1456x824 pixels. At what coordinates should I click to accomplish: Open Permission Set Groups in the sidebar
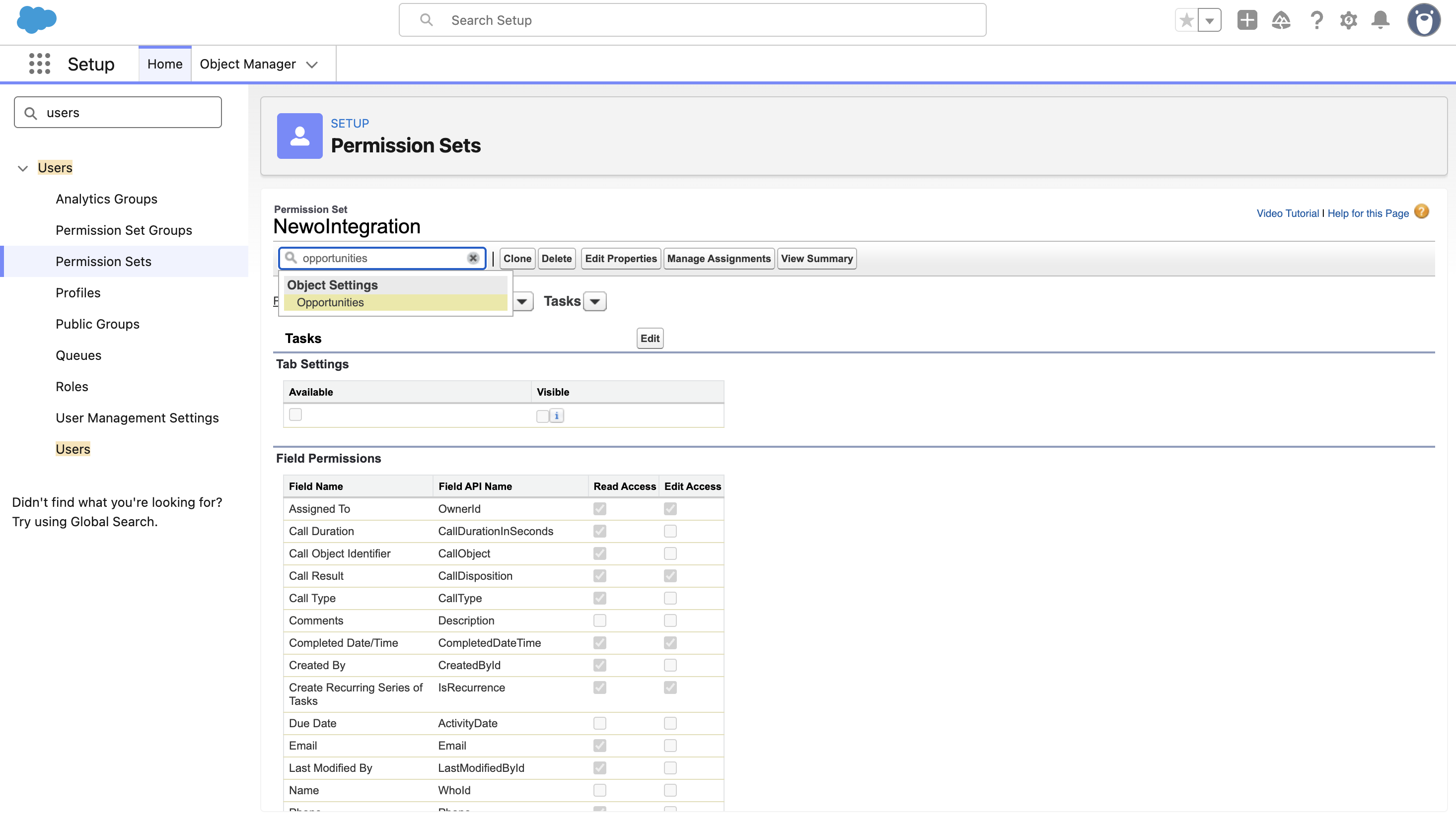tap(124, 230)
